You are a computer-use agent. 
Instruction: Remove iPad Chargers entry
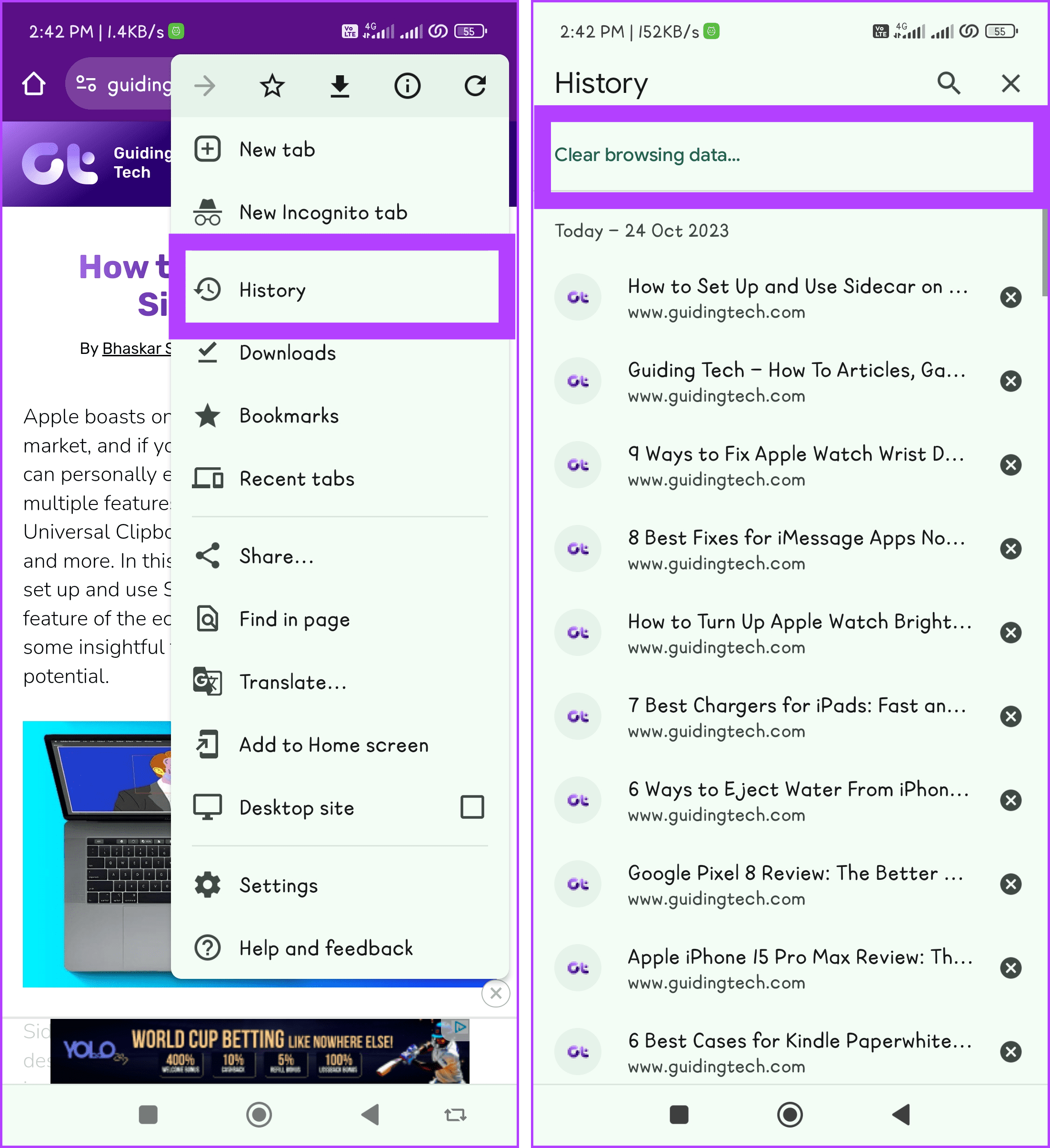tap(1011, 716)
